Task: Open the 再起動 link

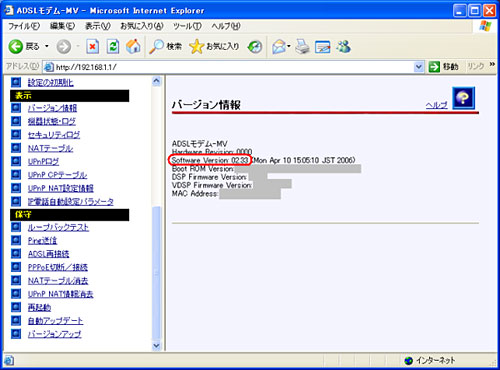Action: click(x=39, y=307)
